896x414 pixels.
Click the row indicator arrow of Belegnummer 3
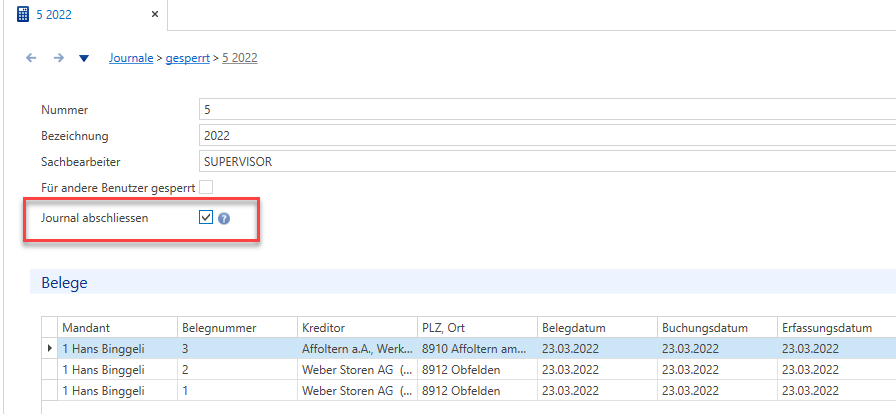click(50, 348)
